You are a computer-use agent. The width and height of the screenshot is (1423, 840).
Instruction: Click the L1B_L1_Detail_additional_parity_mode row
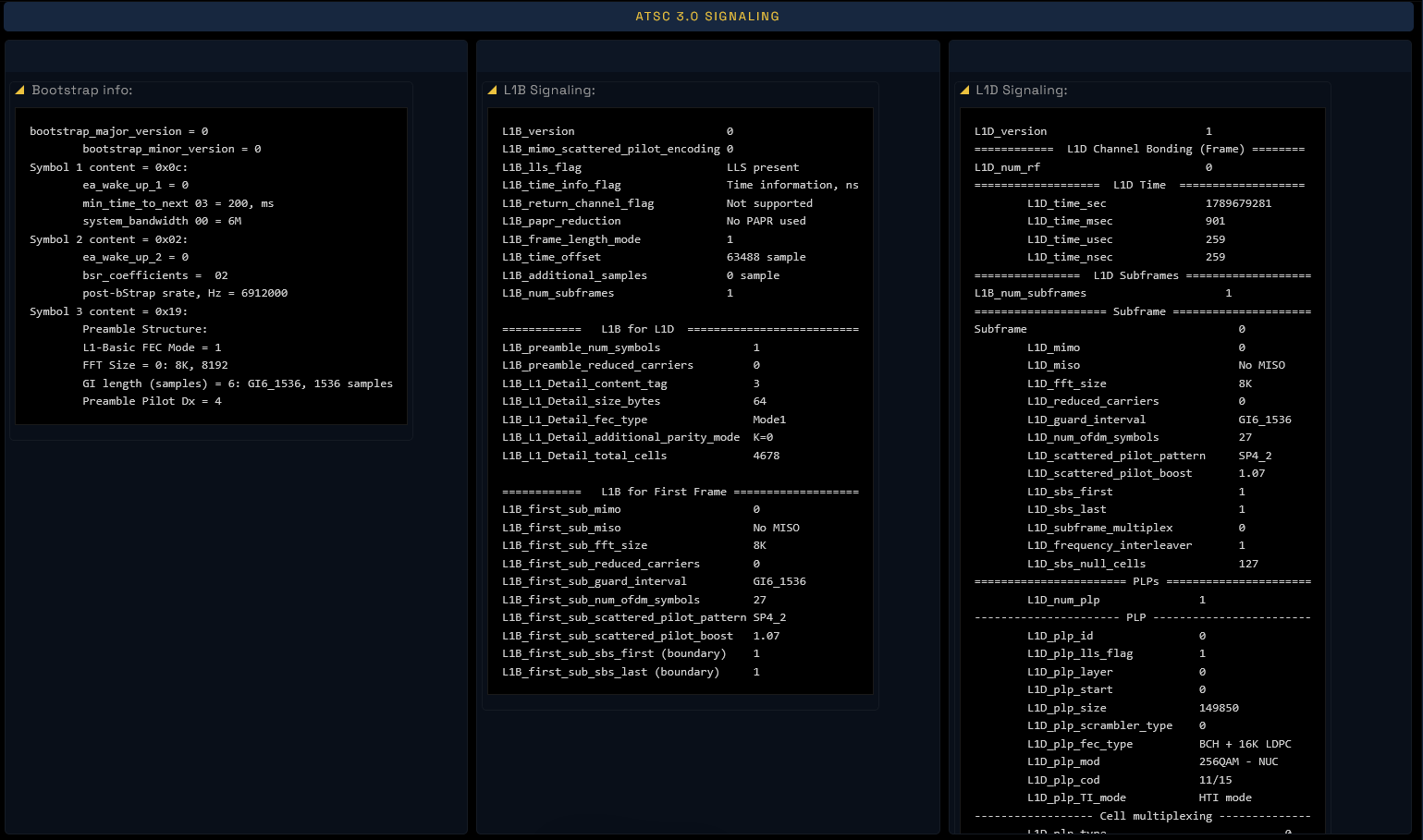pos(638,437)
